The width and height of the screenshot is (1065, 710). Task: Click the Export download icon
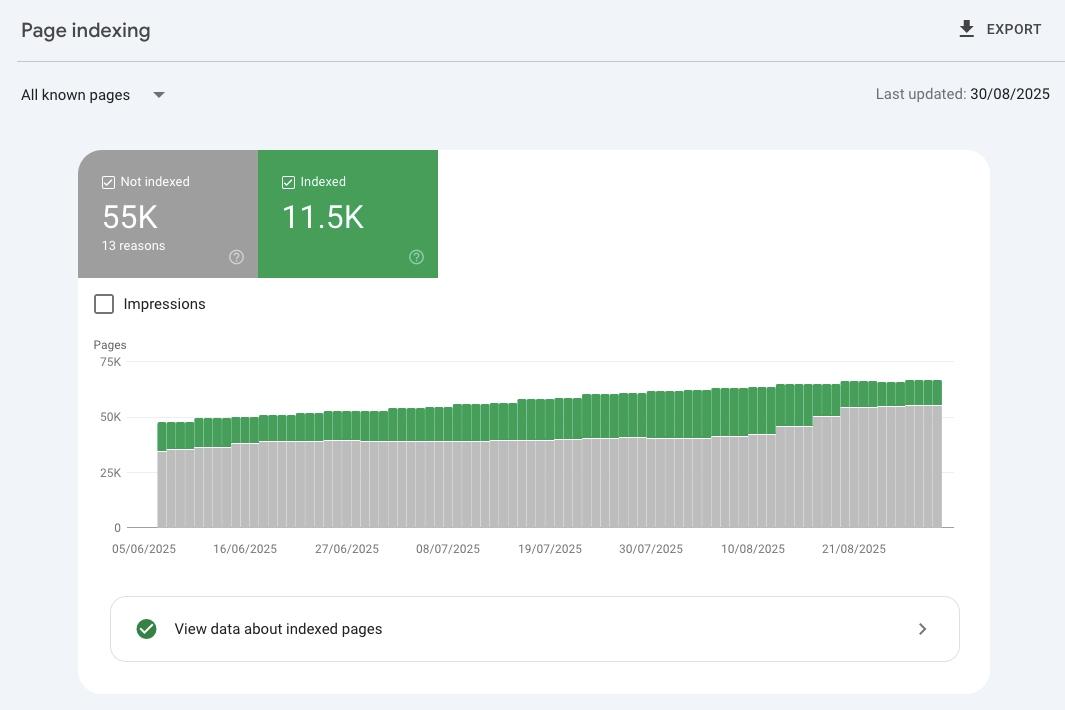pos(966,29)
